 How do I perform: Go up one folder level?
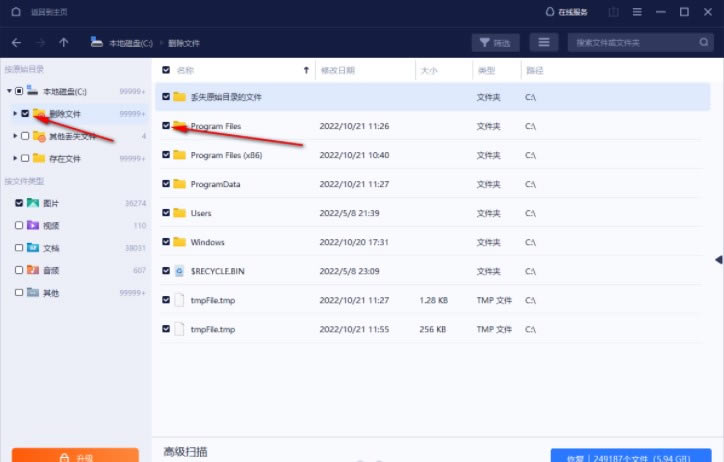click(64, 42)
